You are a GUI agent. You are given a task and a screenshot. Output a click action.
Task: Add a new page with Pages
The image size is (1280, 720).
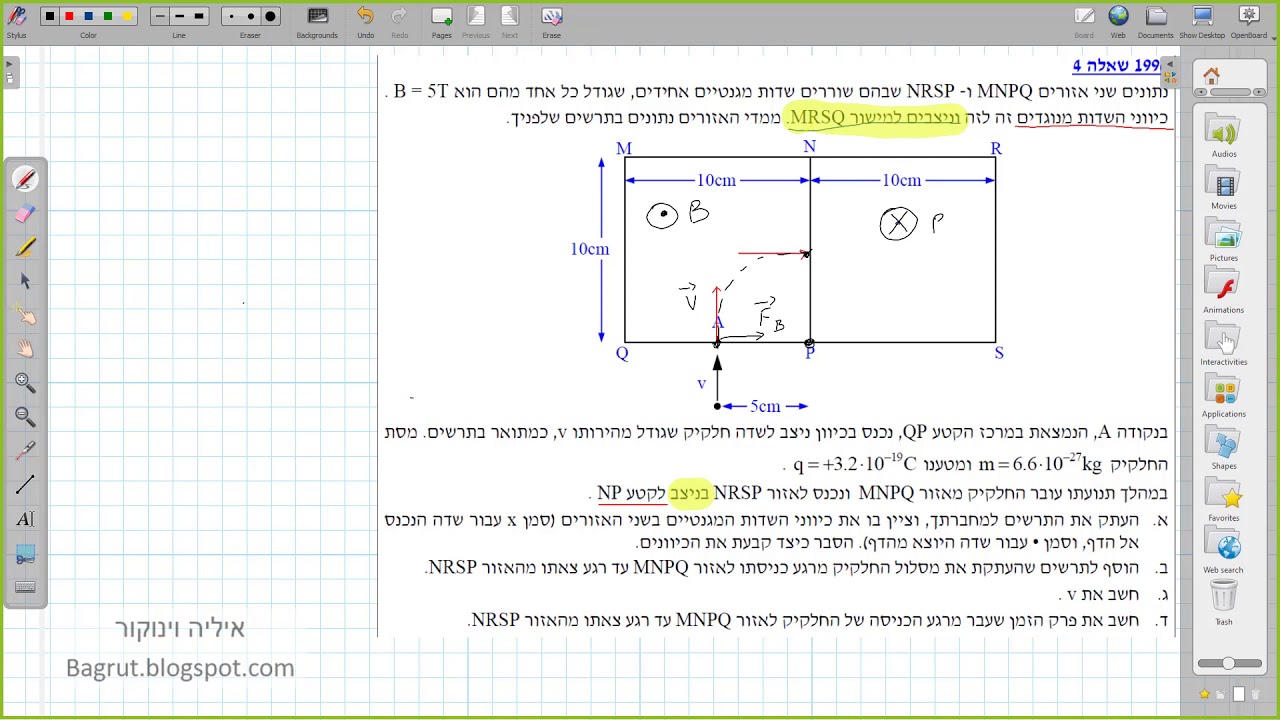(441, 21)
